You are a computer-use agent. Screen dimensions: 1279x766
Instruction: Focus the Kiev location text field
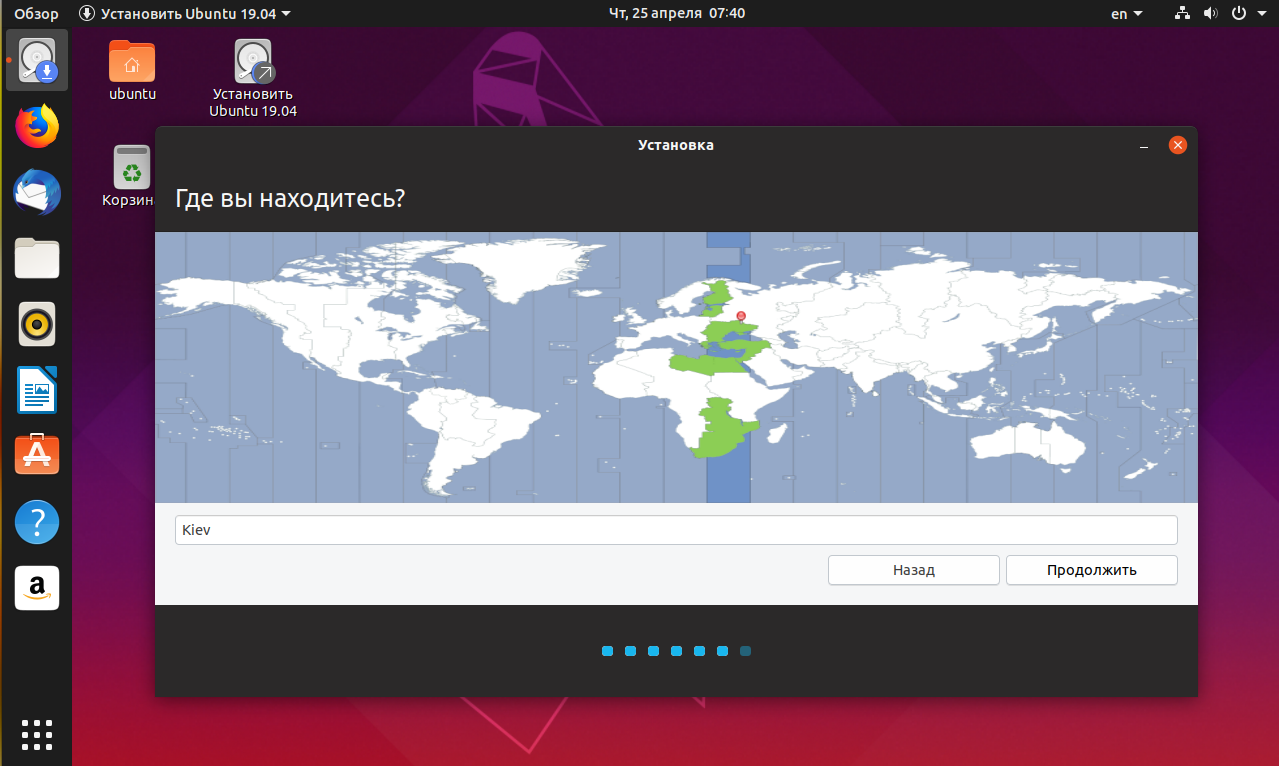coord(676,530)
